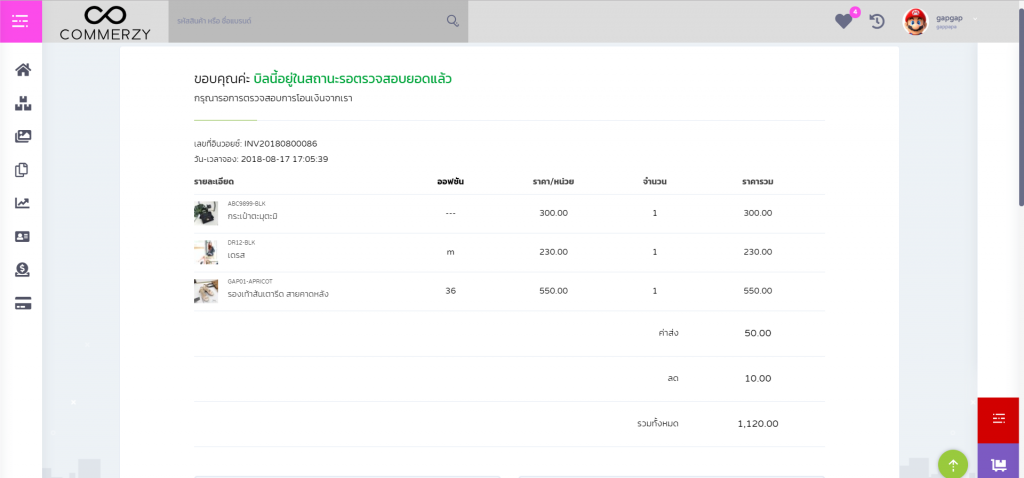The width and height of the screenshot is (1024, 478).
Task: Open the credit card sidebar icon
Action: tap(23, 304)
